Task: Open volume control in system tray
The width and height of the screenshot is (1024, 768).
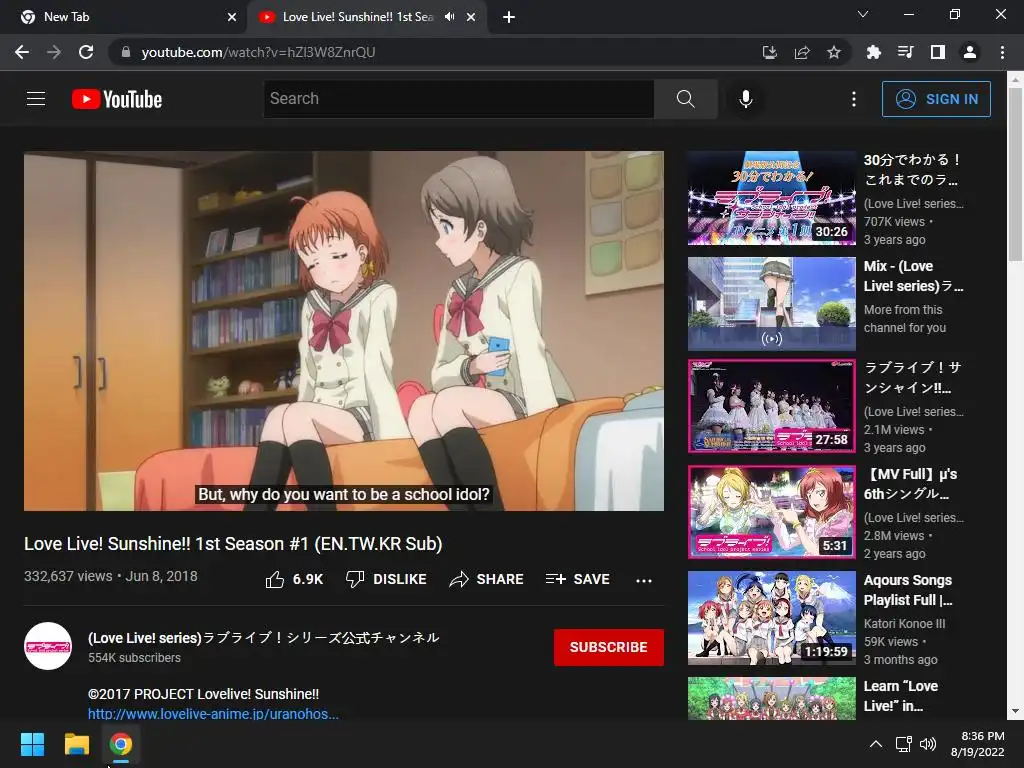Action: coord(927,744)
